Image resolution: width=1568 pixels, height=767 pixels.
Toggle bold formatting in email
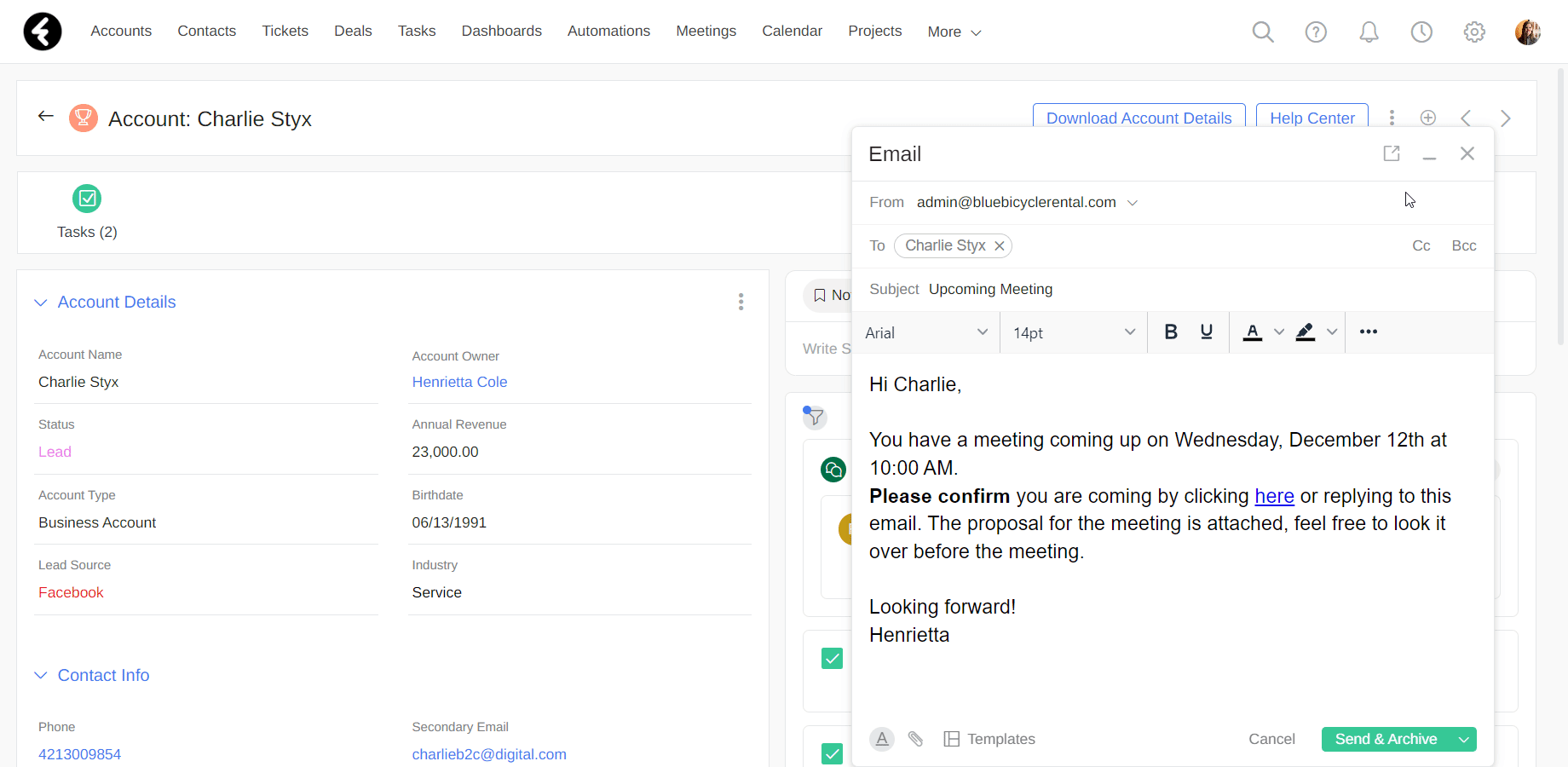[1171, 332]
